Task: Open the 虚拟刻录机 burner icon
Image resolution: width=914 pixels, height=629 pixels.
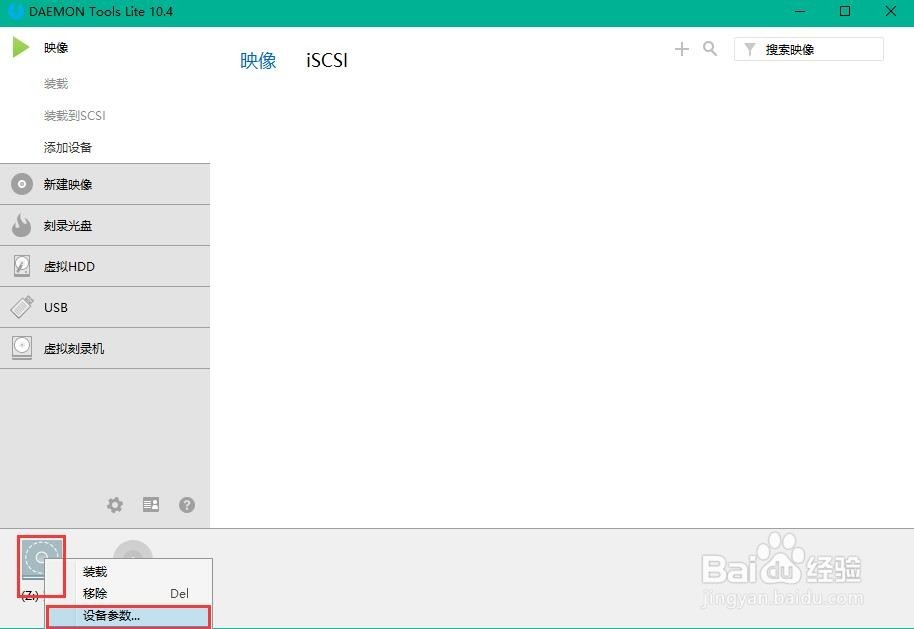Action: coord(22,348)
